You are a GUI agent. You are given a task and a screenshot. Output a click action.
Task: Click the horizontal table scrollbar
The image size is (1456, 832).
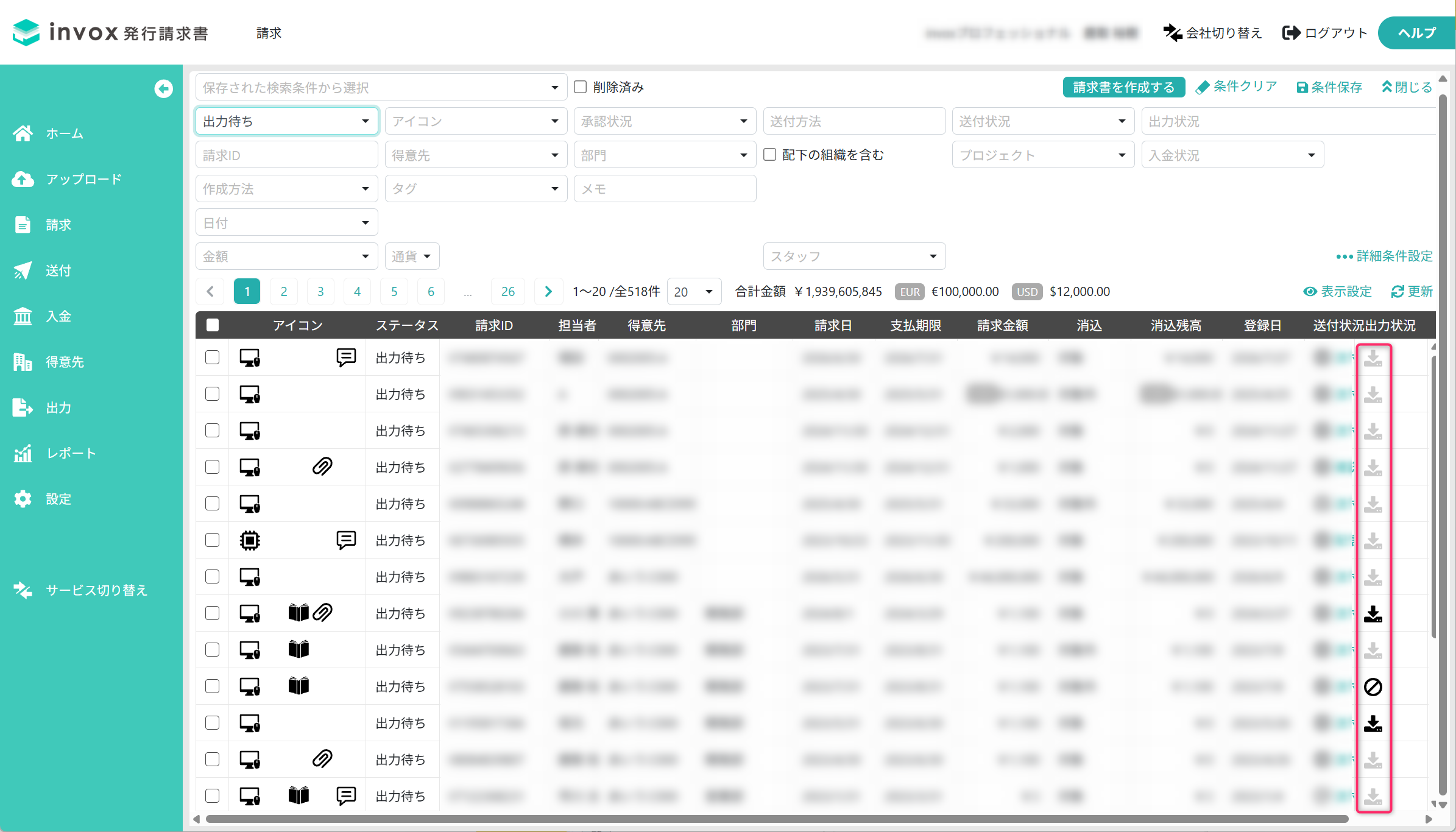pyautogui.click(x=777, y=819)
